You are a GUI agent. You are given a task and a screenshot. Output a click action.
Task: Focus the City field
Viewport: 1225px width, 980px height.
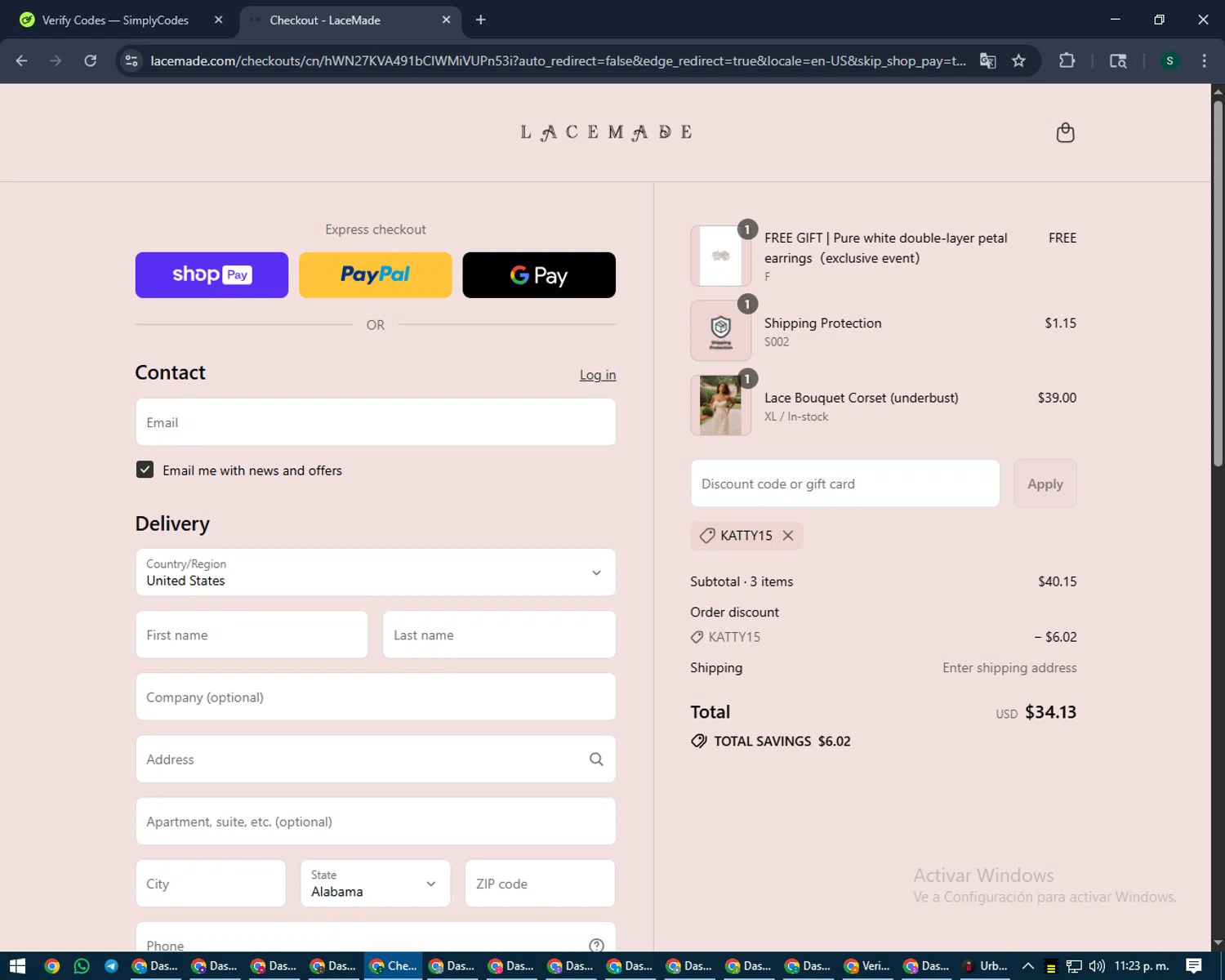(211, 884)
